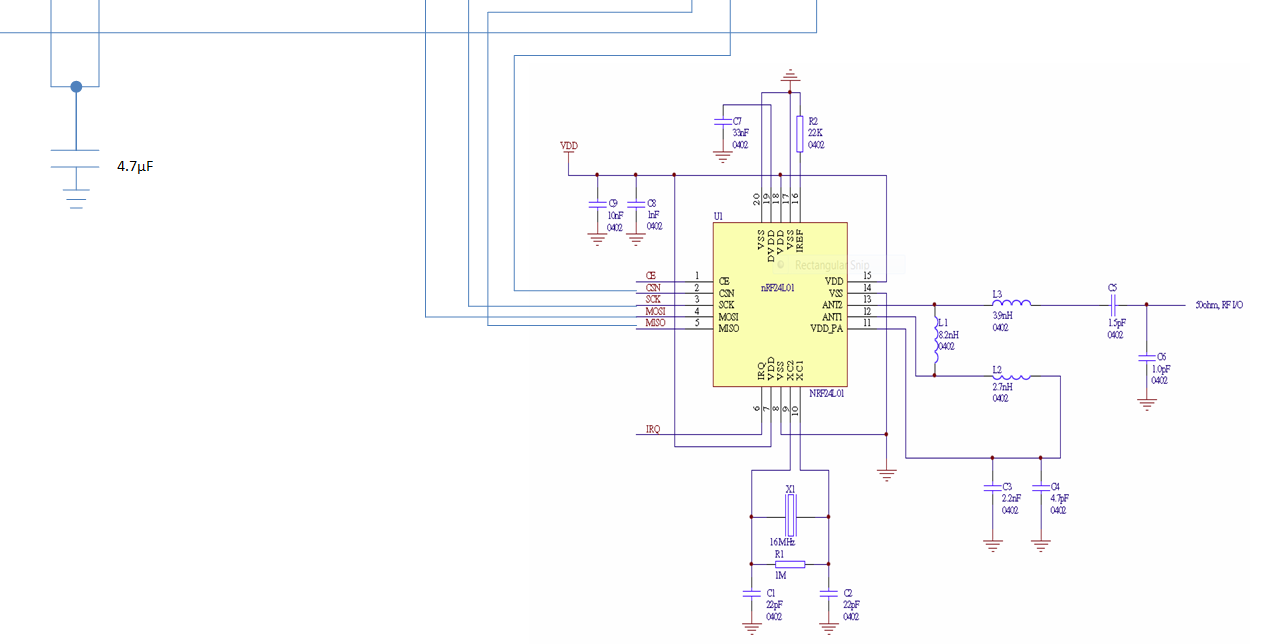Select the X1 crystal symbol
This screenshot has height=644, width=1268.
(x=790, y=517)
